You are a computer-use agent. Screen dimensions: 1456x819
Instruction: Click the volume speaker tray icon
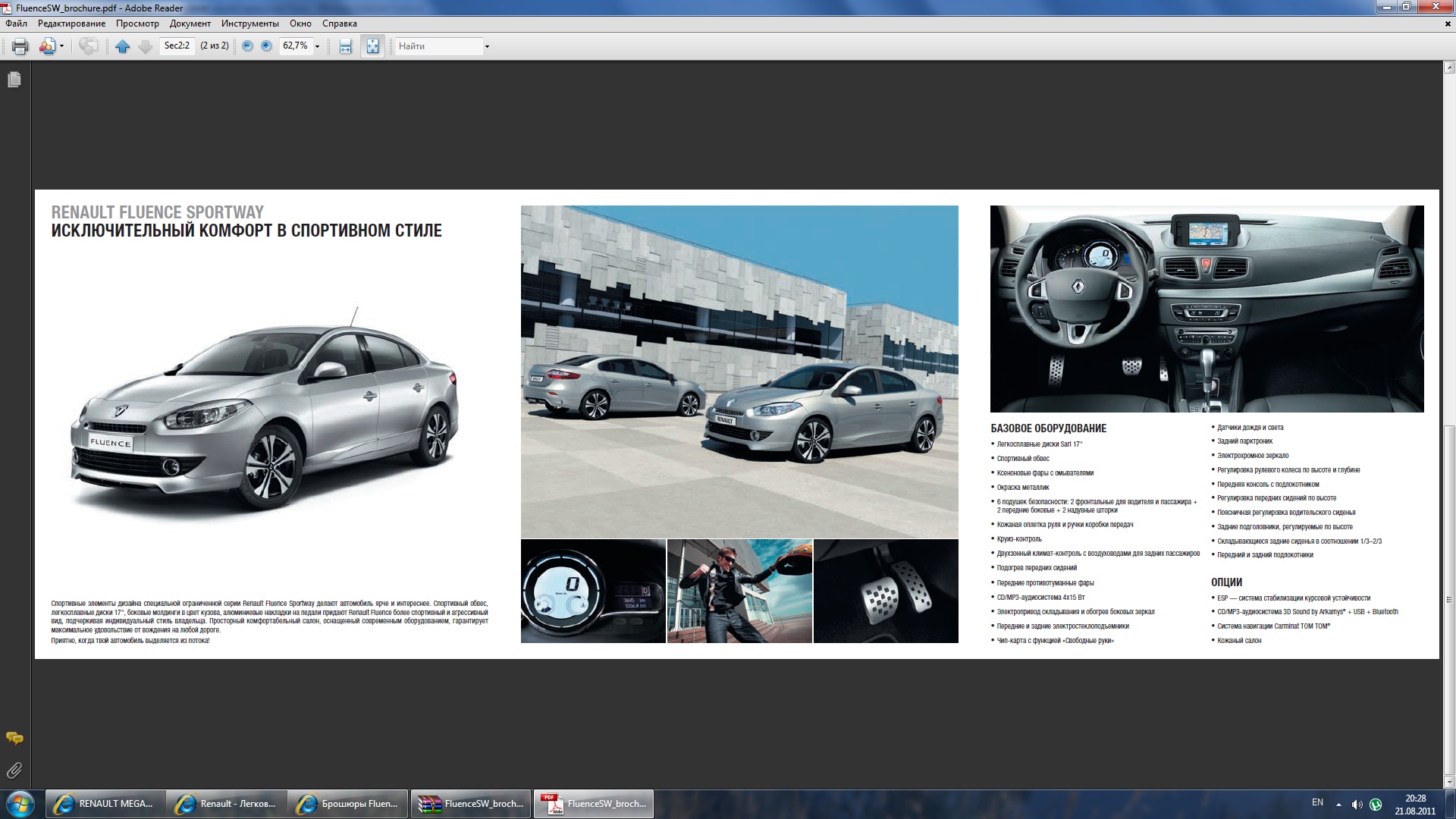pyautogui.click(x=1357, y=805)
